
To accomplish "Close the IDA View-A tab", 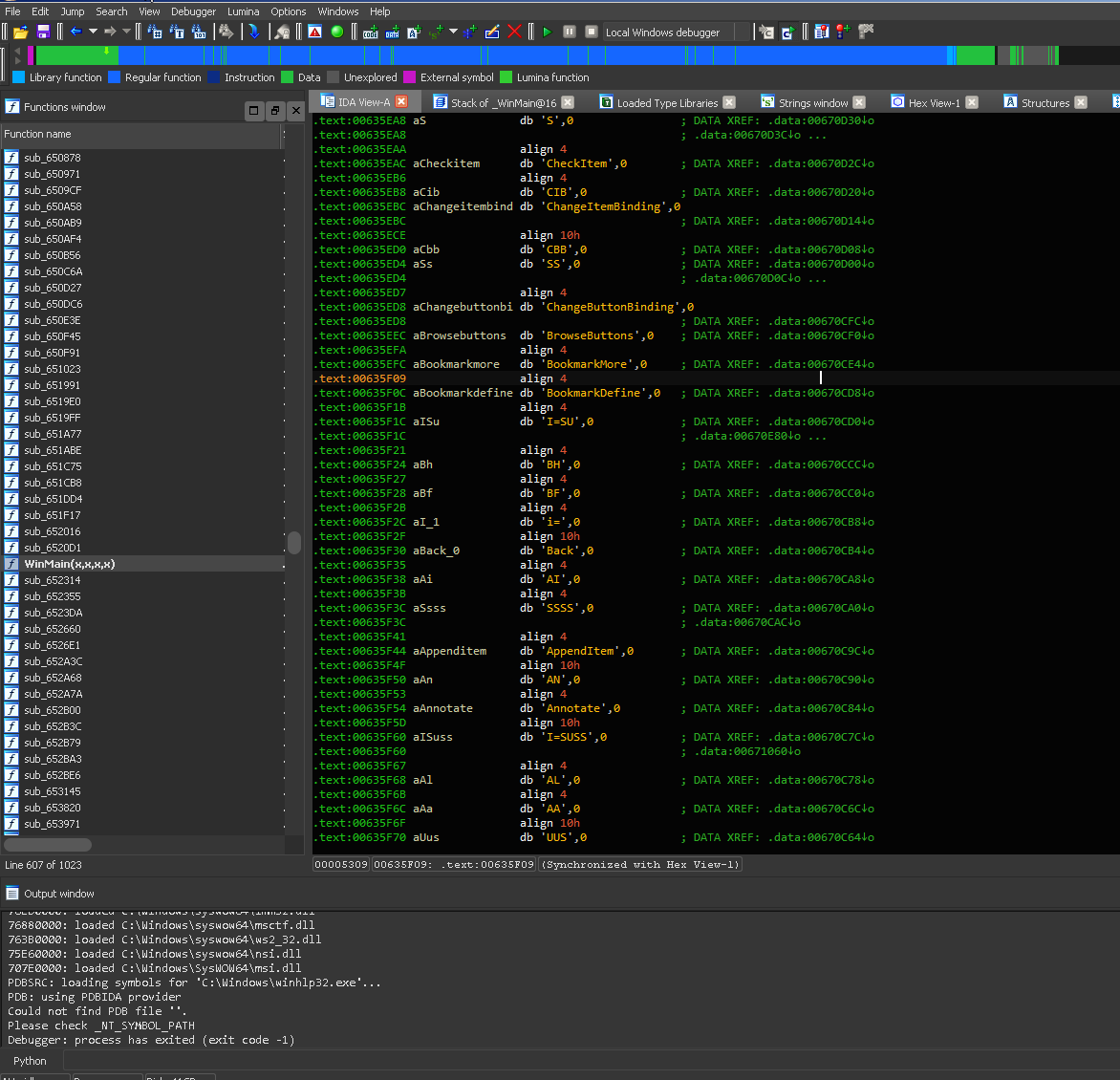I will (401, 102).
